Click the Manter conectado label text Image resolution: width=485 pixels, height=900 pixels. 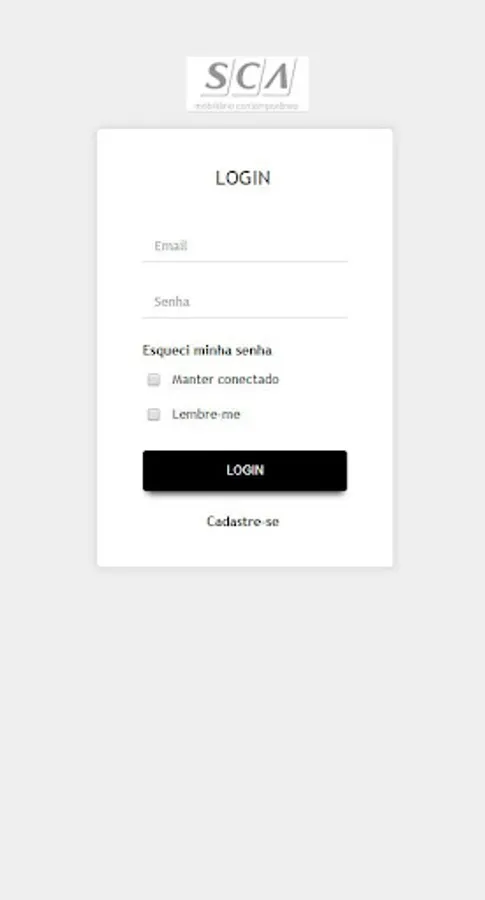(226, 379)
